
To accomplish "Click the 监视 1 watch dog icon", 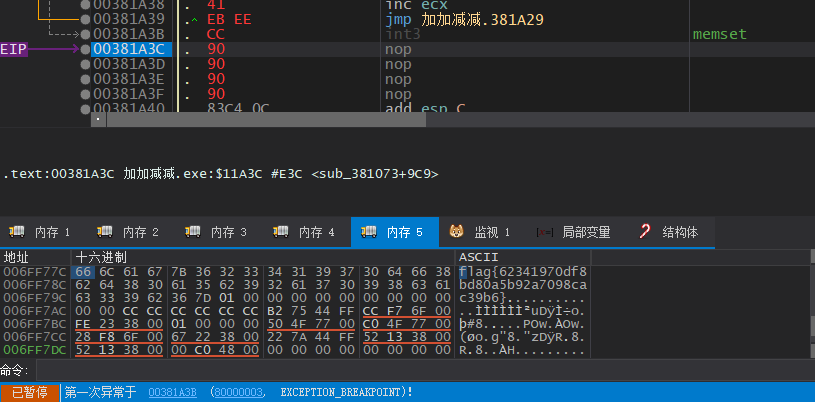I will click(x=457, y=232).
